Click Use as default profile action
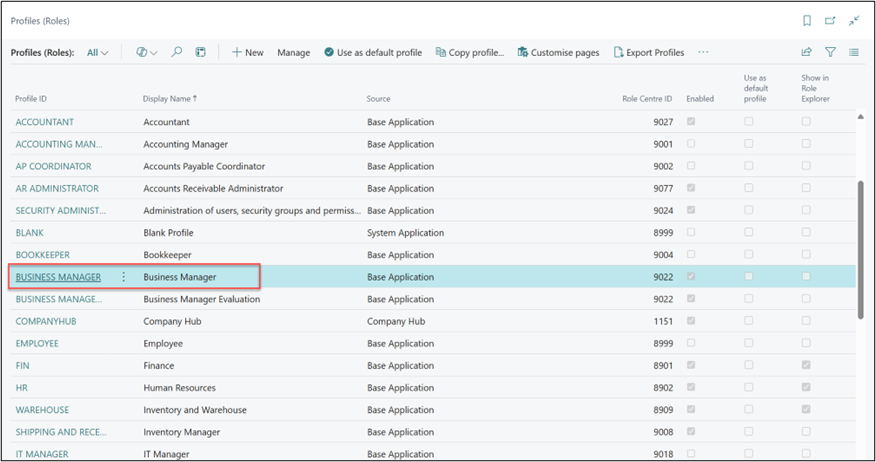Viewport: 876px width, 462px height. click(373, 53)
